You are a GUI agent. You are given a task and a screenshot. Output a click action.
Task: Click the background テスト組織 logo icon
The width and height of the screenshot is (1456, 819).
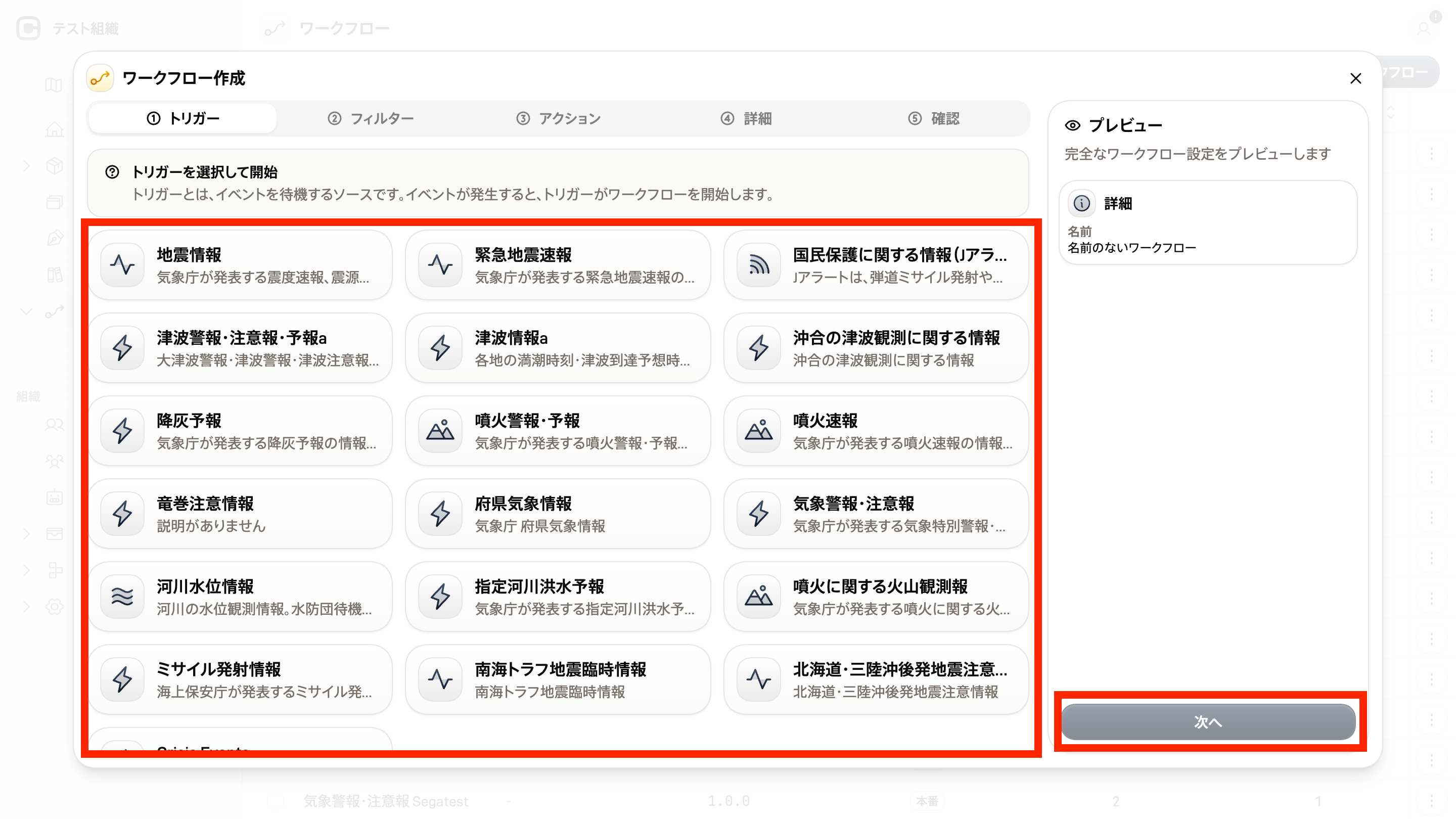coord(28,28)
